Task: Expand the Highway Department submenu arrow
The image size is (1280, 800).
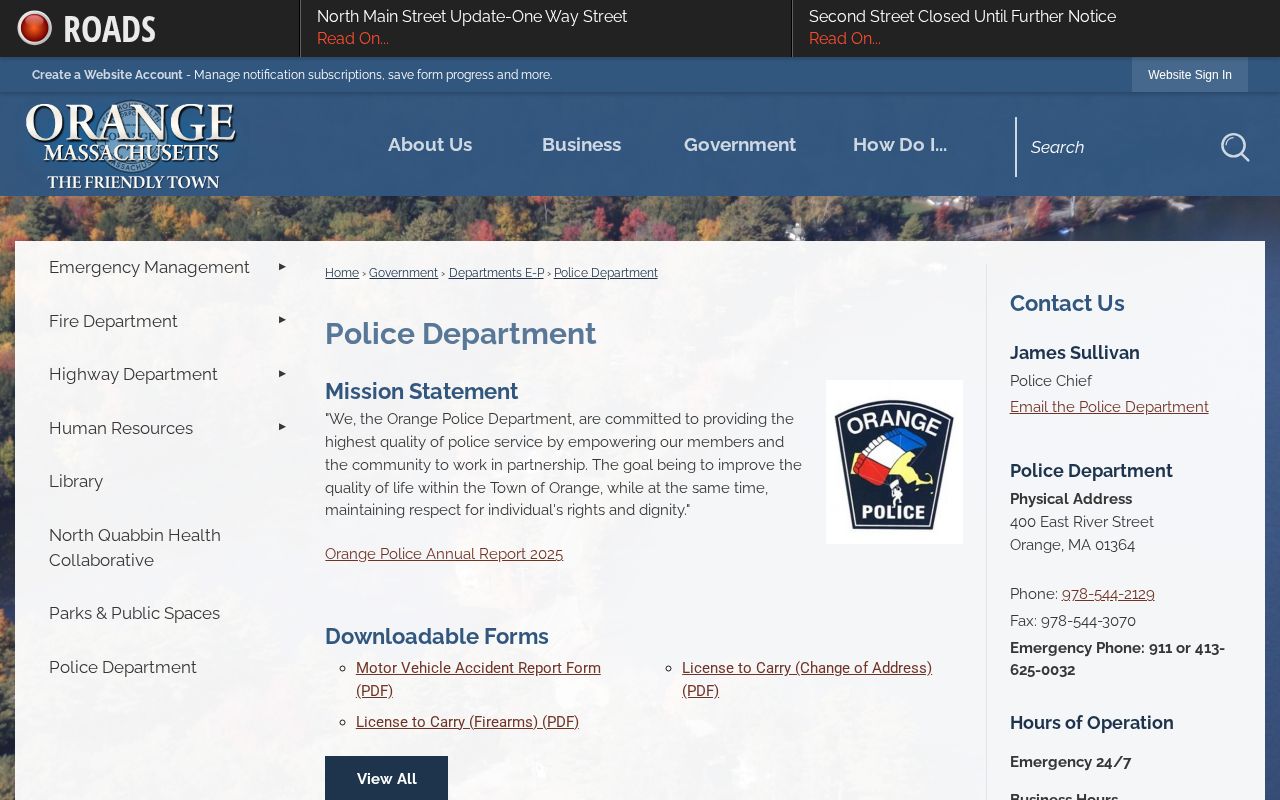Action: coord(282,374)
